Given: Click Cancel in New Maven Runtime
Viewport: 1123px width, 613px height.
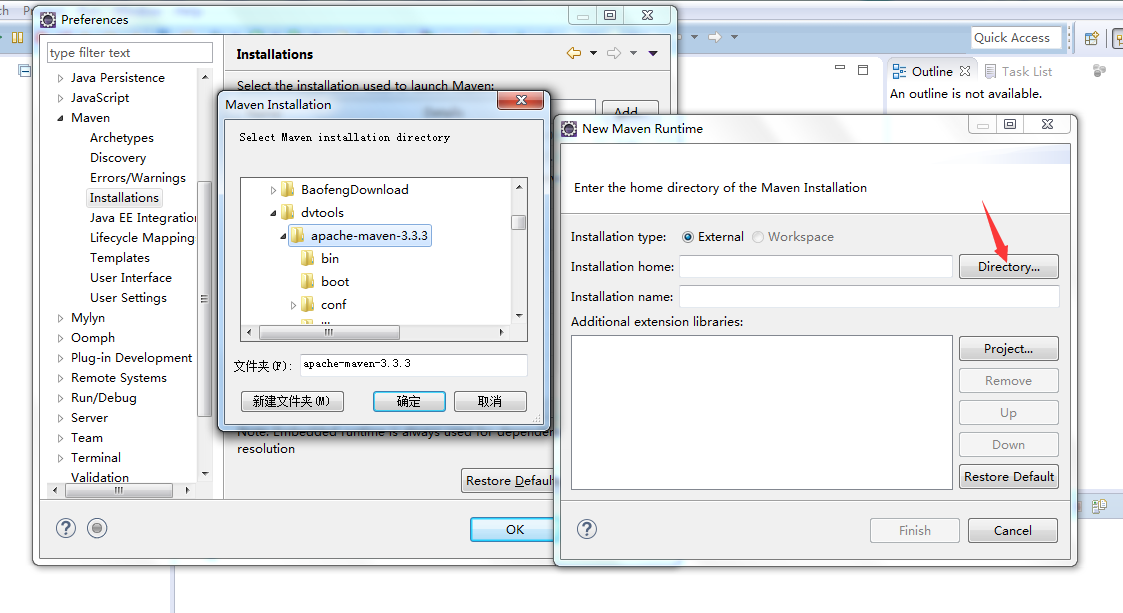Looking at the screenshot, I should 1013,531.
